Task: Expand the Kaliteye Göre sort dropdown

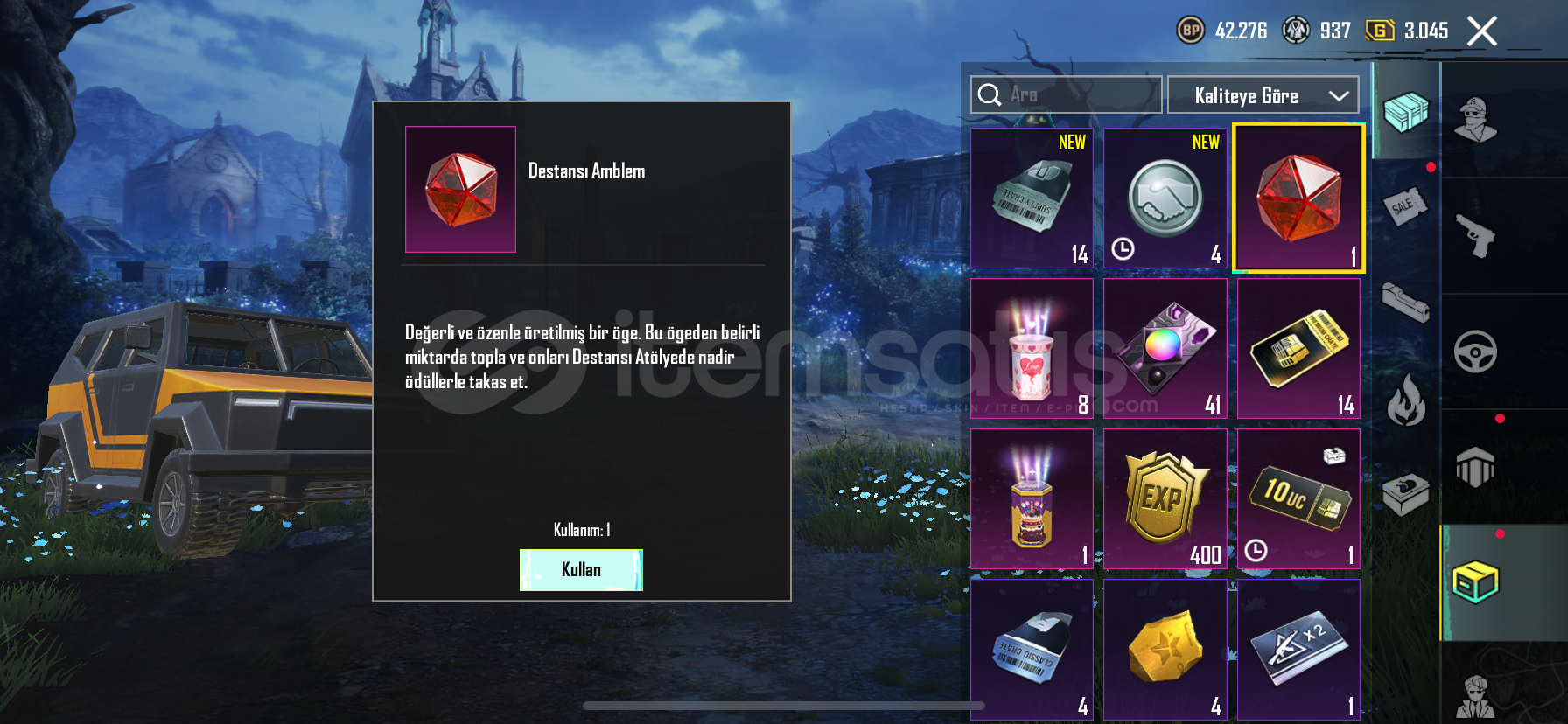Action: 1263,95
